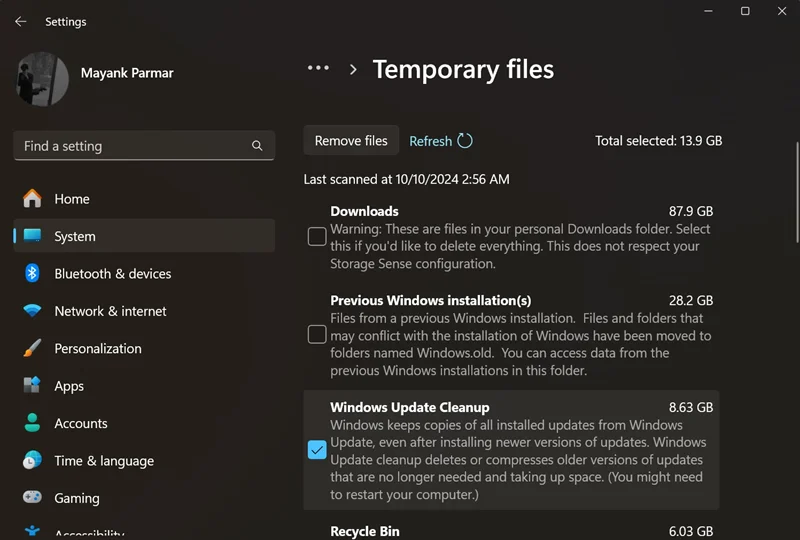Click the Time & language globe icon
Screen dimensions: 800x540
click(x=32, y=460)
